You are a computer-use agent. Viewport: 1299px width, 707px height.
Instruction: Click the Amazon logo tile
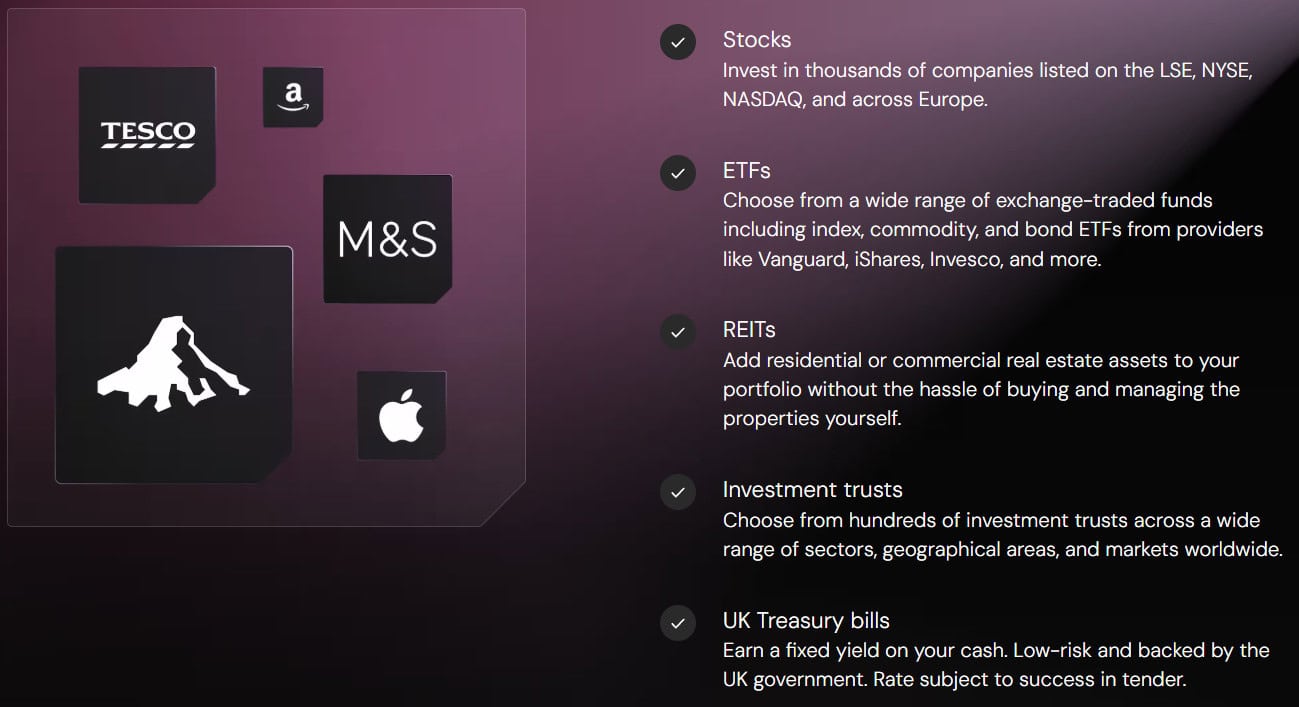coord(293,97)
